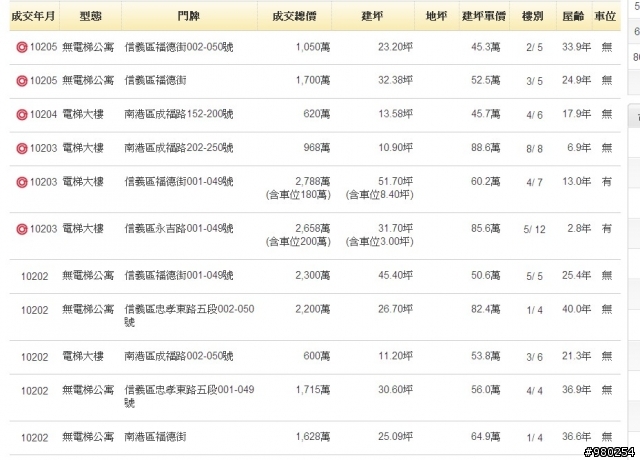Click the floor area 32.38坪
Screen dimensions: 640x460
[x=396, y=80]
